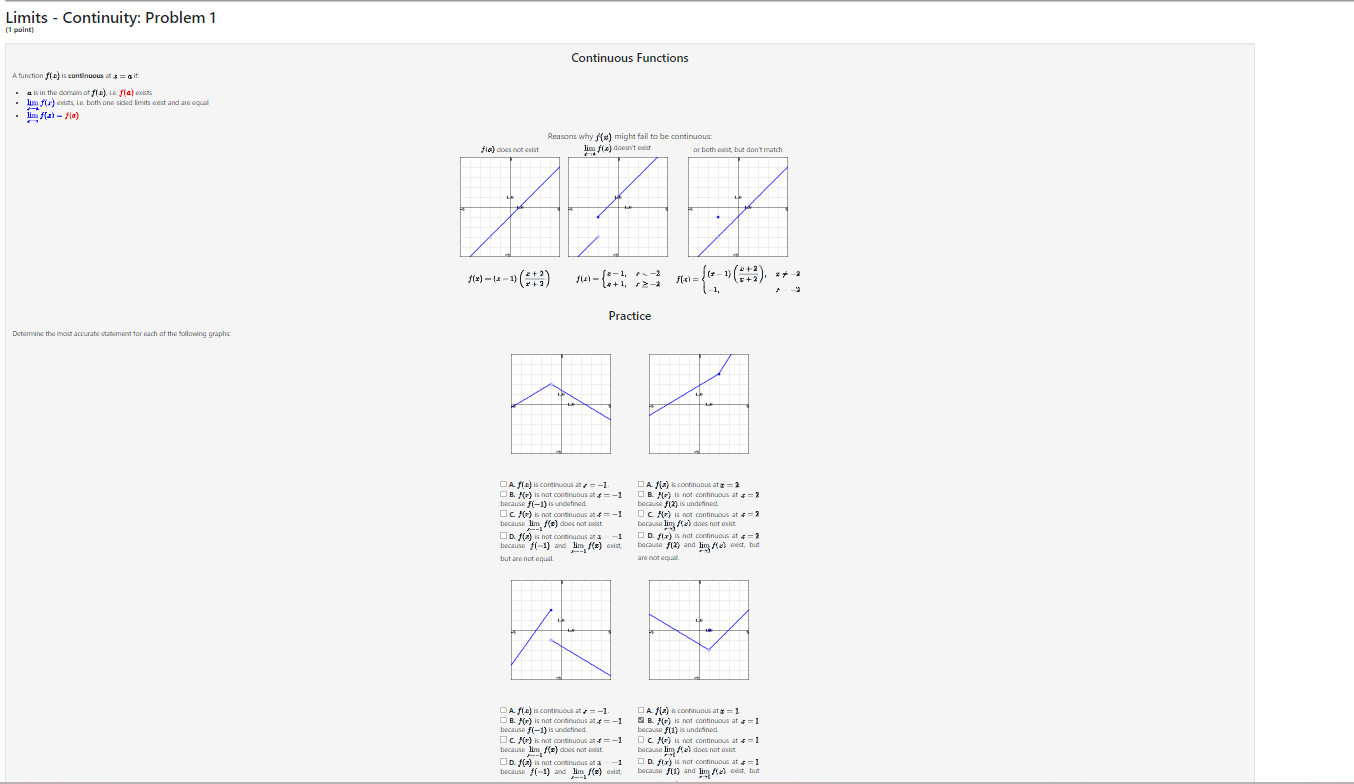This screenshot has width=1354, height=784.
Task: Click the example graph labeled f(a) does not exist
Action: tap(509, 206)
